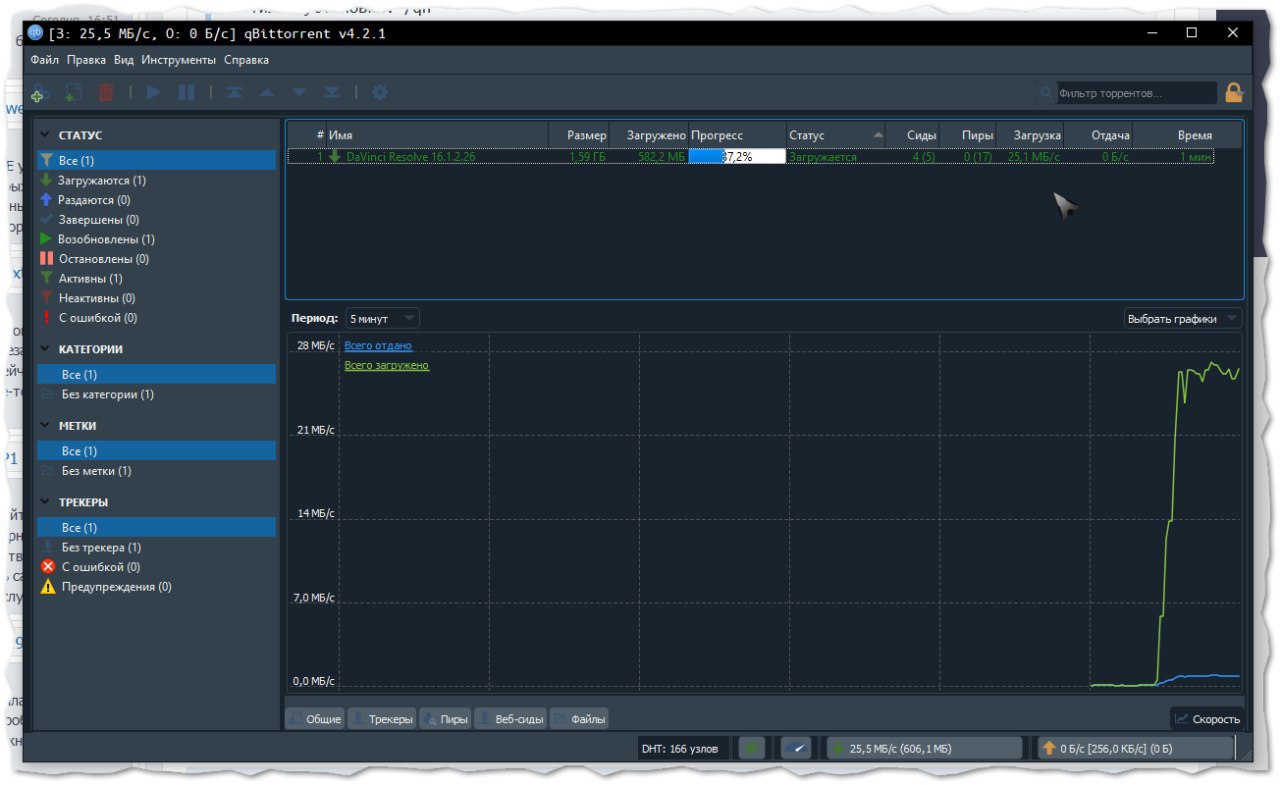Viewport: 1280px width, 785px height.
Task: Switch to the Веб-сиды tab
Action: coord(511,719)
